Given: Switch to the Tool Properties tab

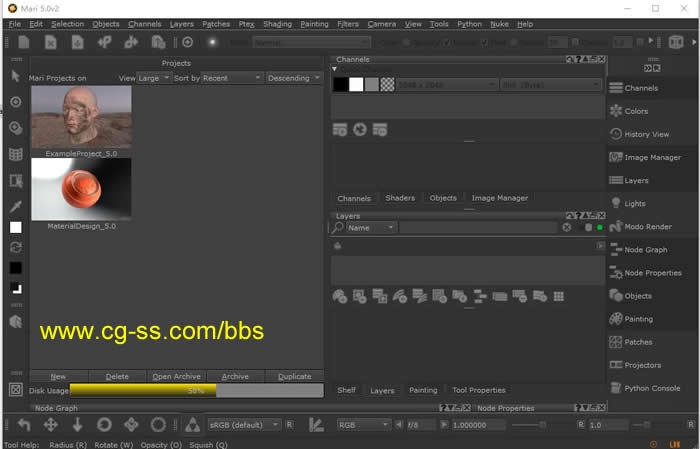Looking at the screenshot, I should pyautogui.click(x=478, y=390).
